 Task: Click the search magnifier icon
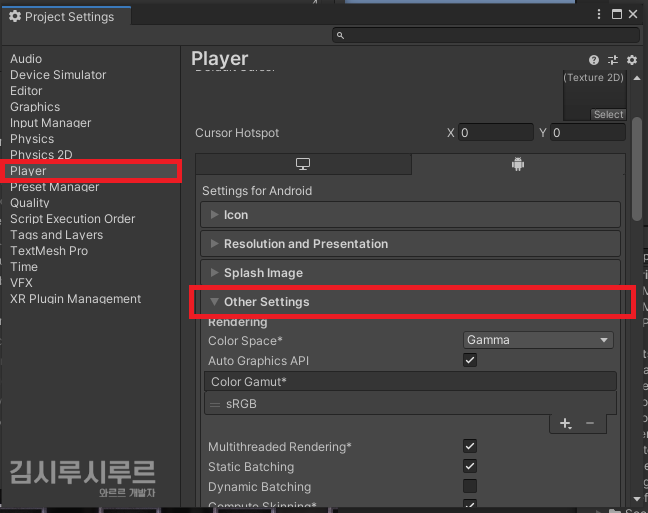pos(340,36)
